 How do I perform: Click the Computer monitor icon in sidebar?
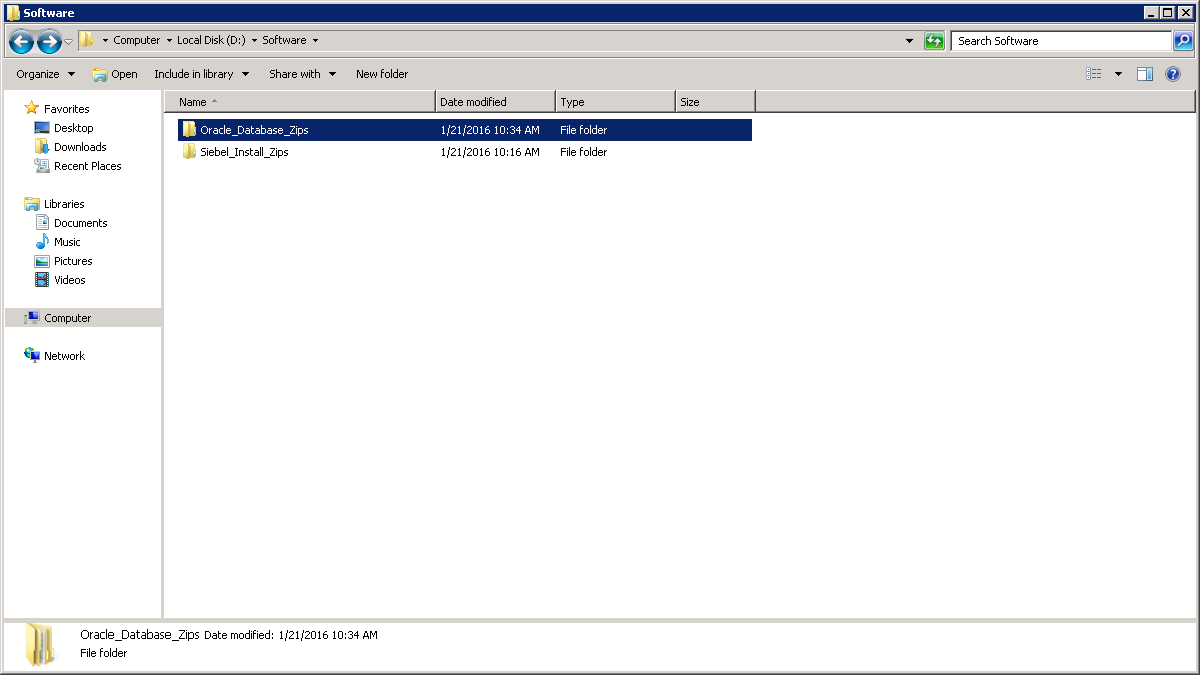tap(32, 318)
